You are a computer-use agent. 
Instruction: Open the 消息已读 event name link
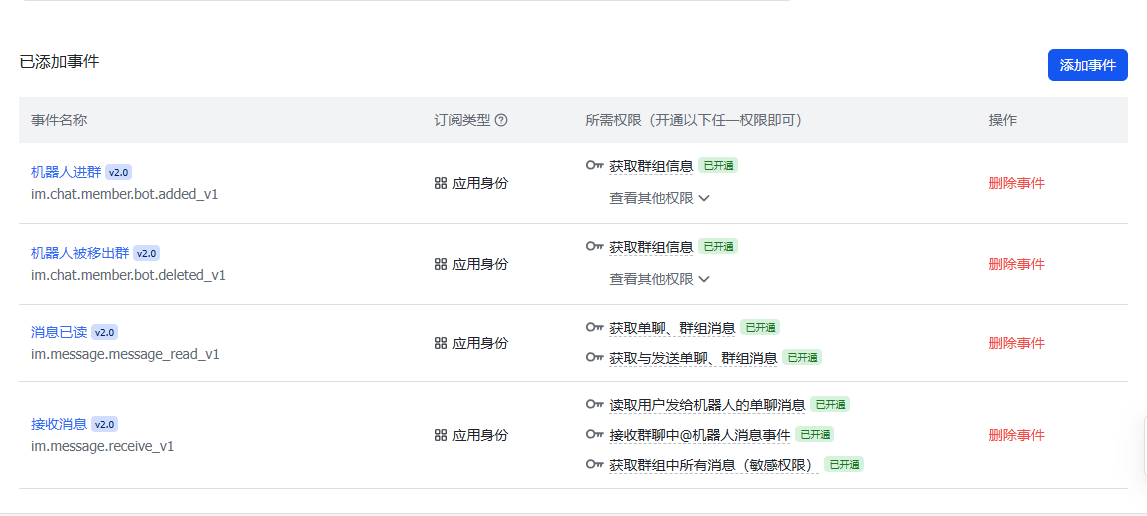[59, 332]
